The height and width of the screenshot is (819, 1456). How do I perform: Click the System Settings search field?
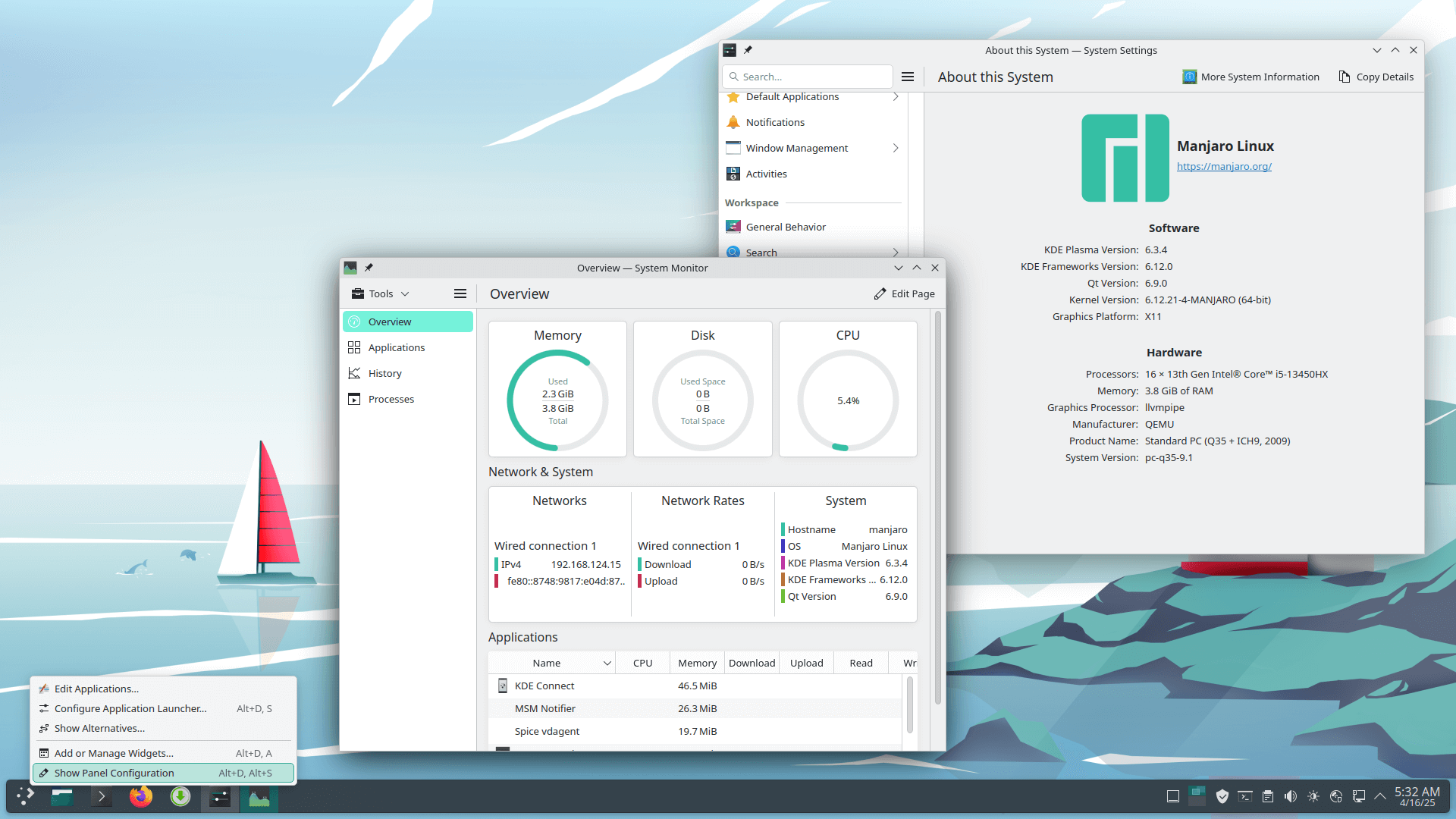pyautogui.click(x=811, y=77)
